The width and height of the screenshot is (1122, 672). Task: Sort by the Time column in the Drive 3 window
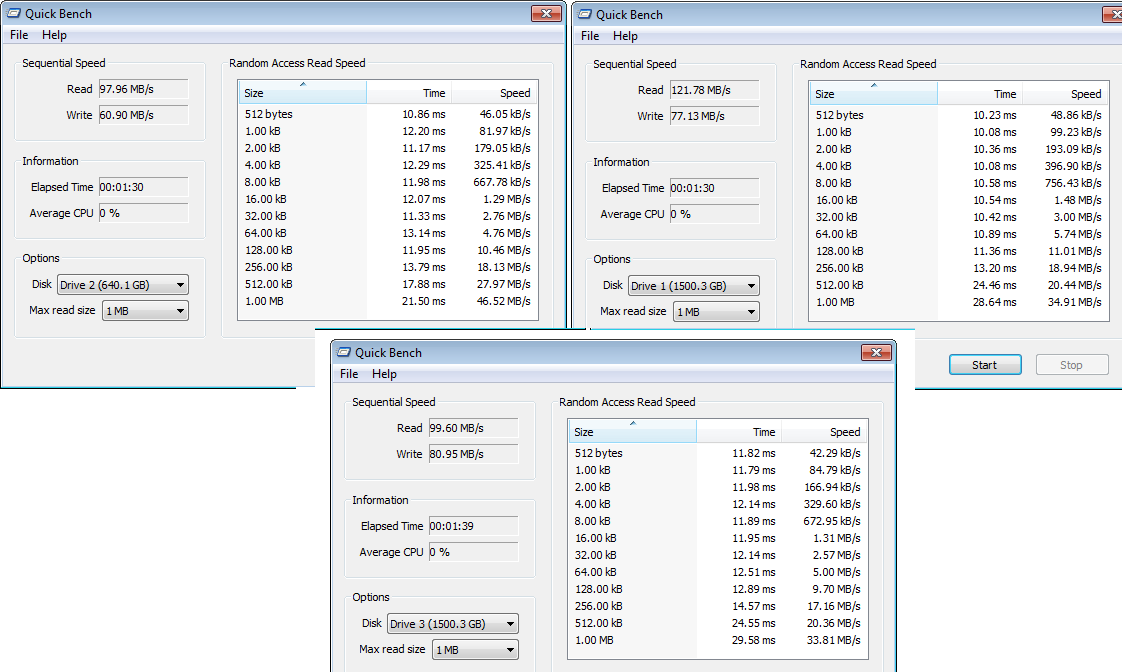[738, 432]
